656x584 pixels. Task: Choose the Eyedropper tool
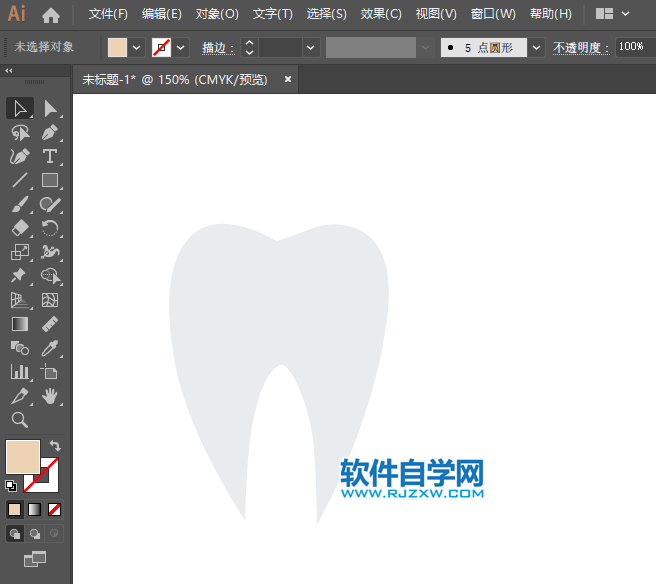point(50,348)
